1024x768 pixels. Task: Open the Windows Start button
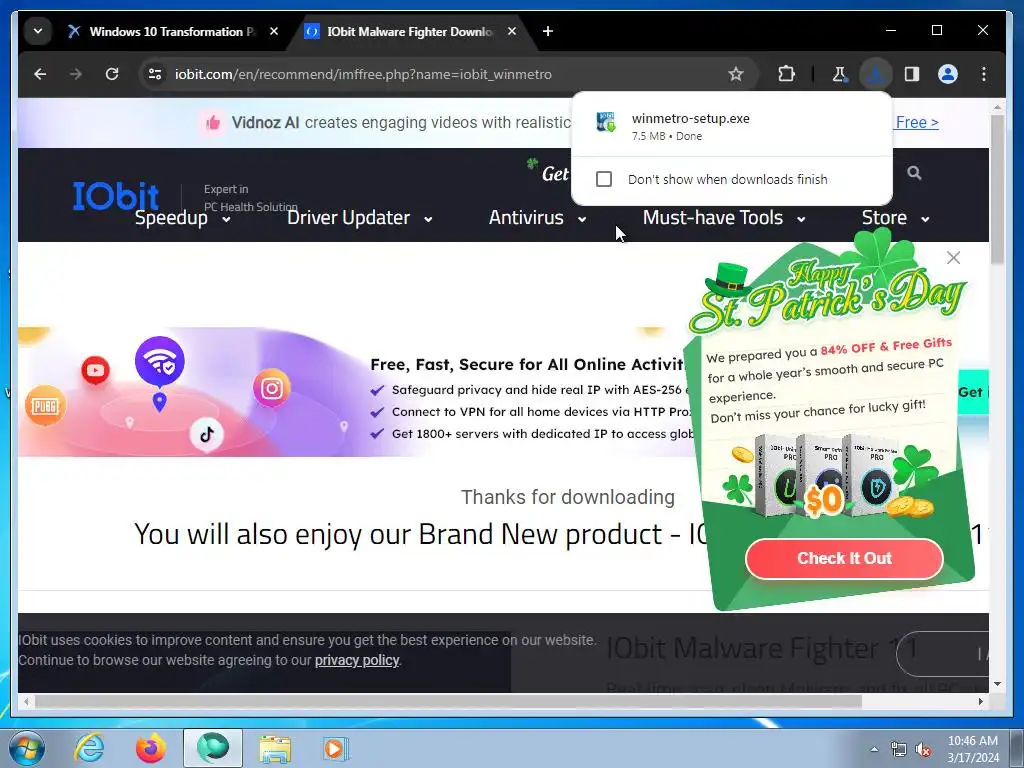[x=27, y=748]
